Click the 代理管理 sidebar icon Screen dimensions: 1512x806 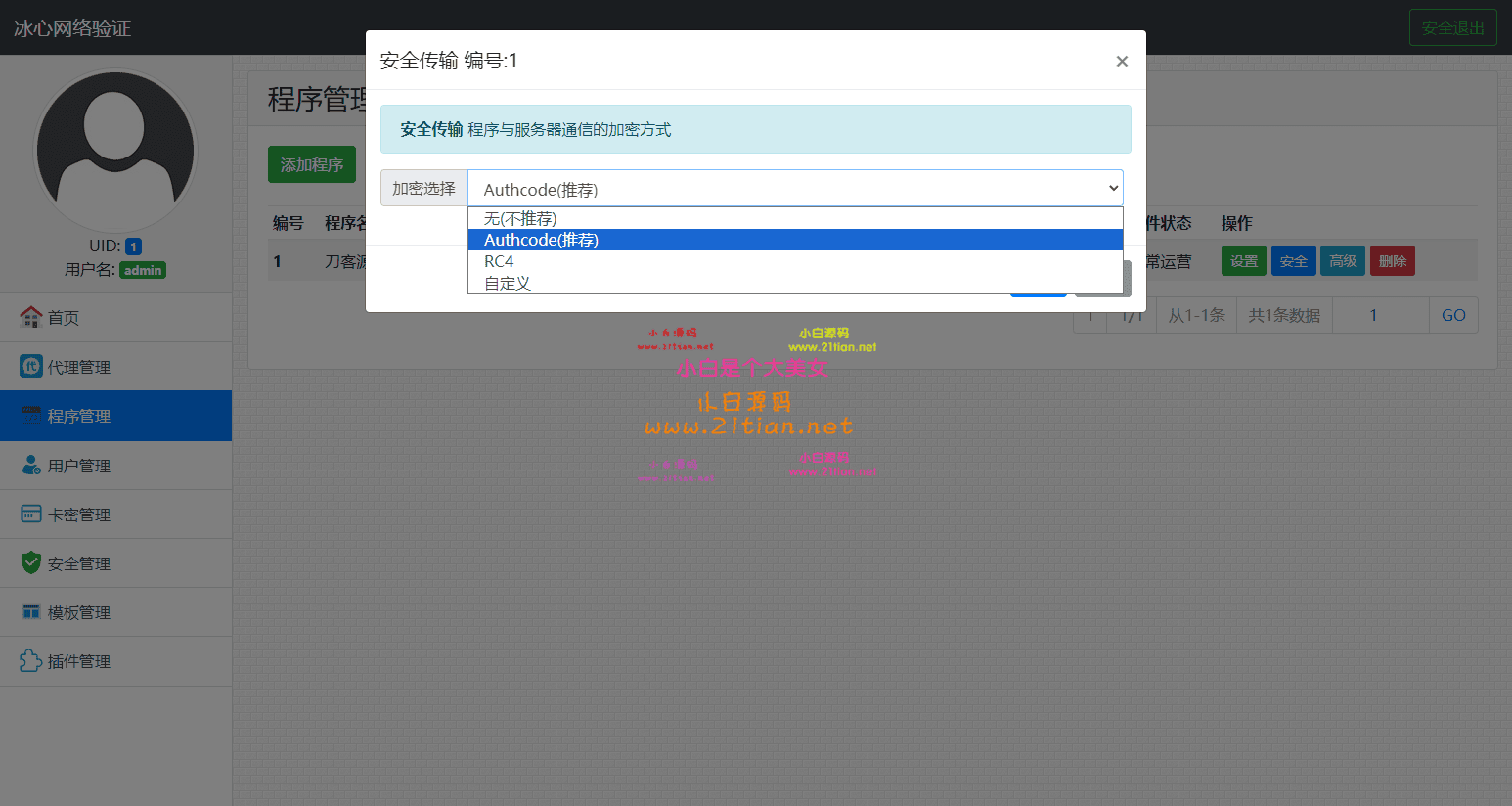(33, 366)
